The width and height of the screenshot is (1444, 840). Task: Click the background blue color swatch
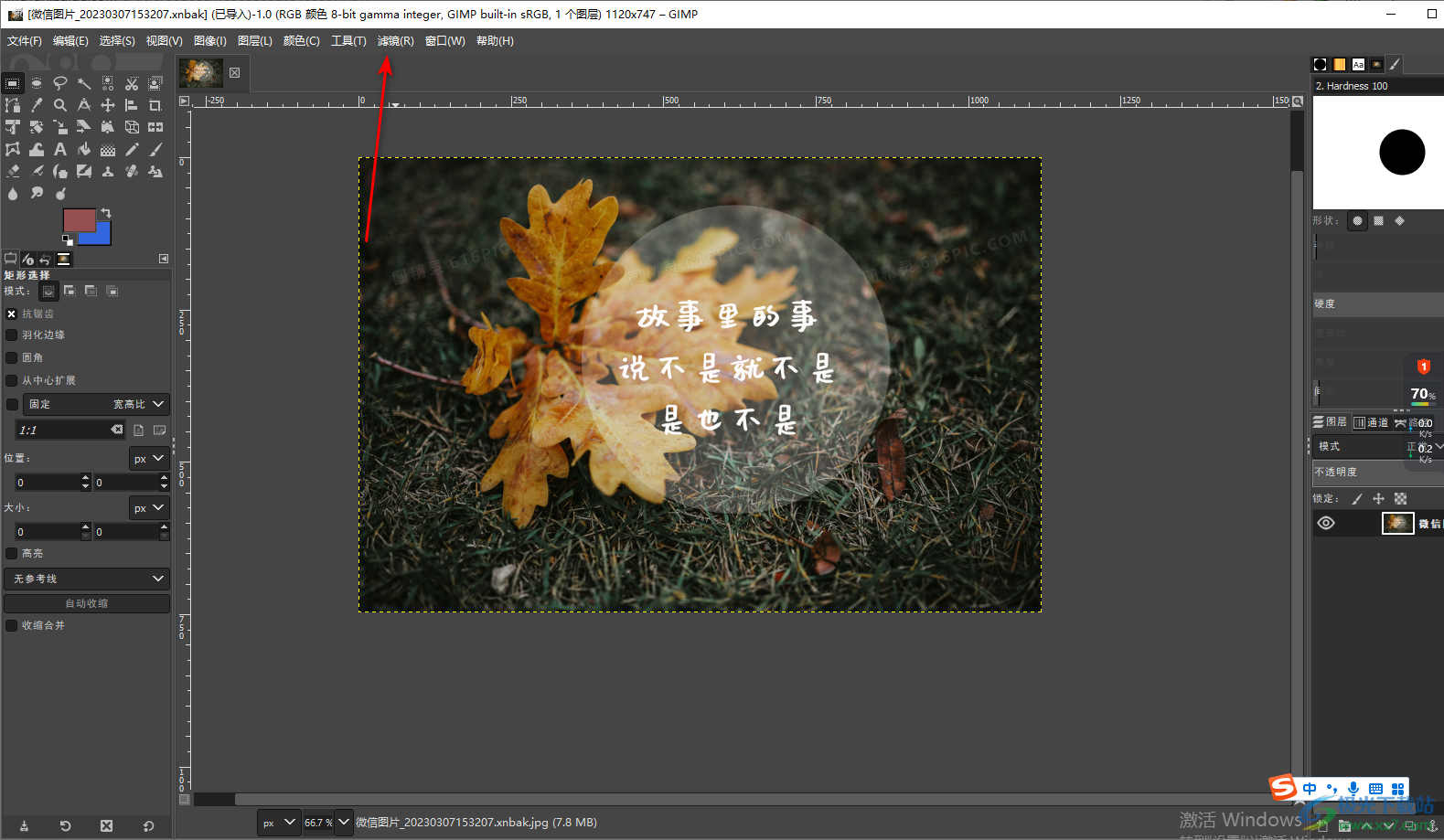click(99, 236)
